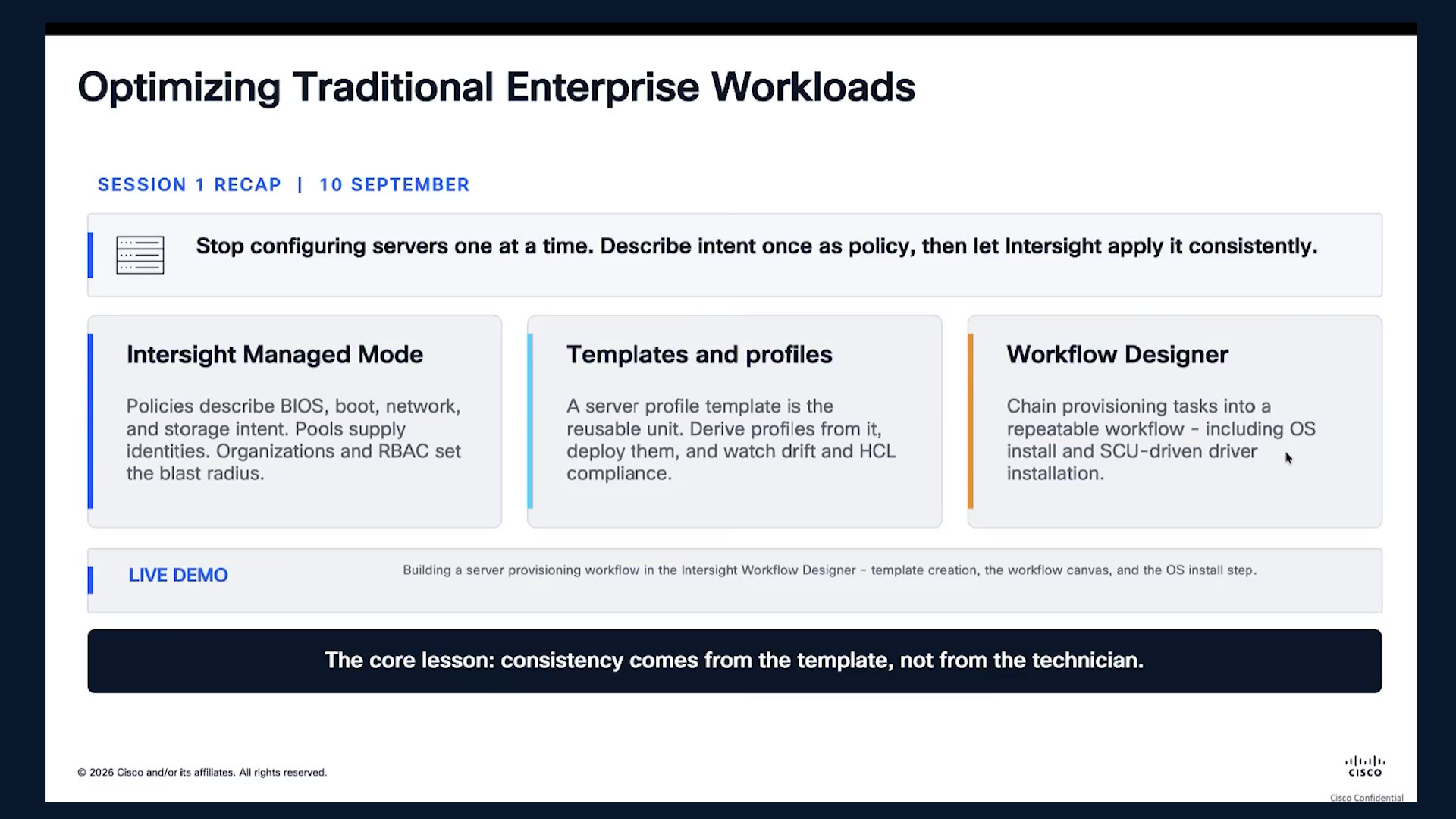The height and width of the screenshot is (819, 1456).
Task: Click the server rack icon in summary banner
Action: point(140,255)
